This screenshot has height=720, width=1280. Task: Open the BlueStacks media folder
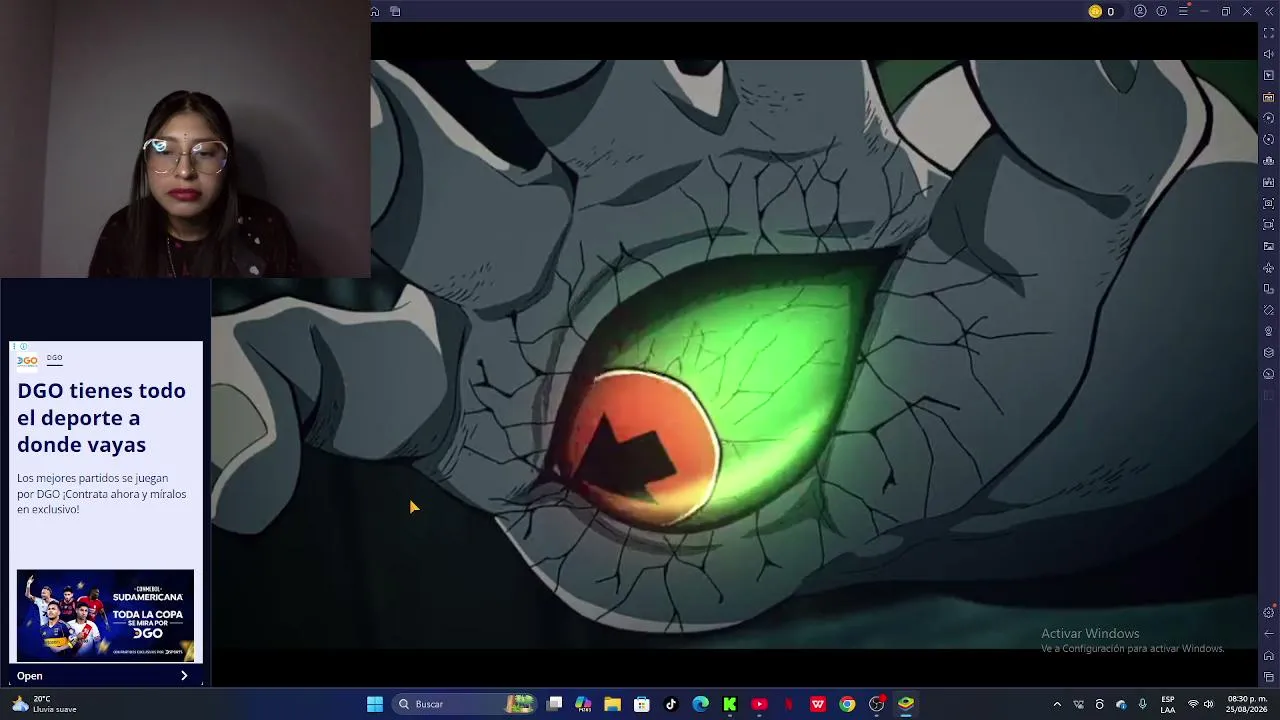coord(1269,246)
